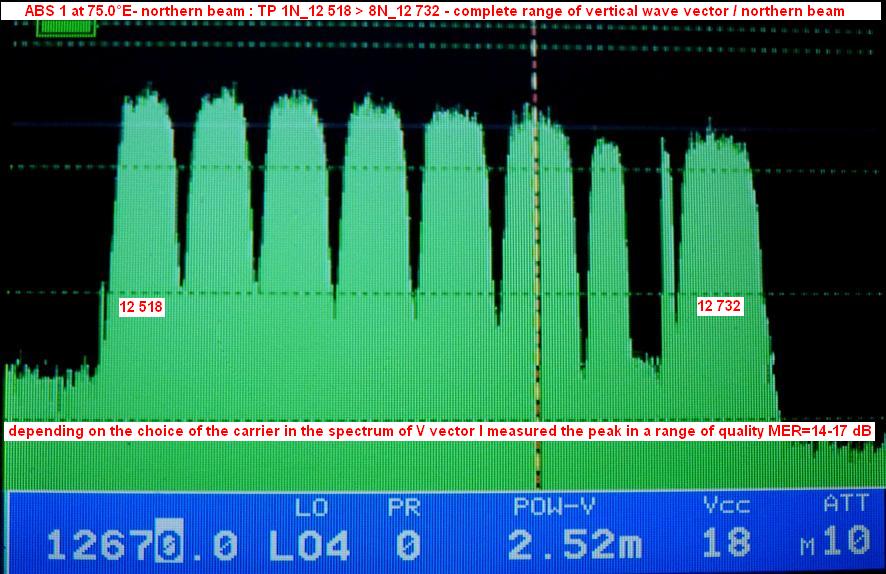This screenshot has height=574, width=886.
Task: Click the ATT attenuation label
Action: tap(845, 507)
